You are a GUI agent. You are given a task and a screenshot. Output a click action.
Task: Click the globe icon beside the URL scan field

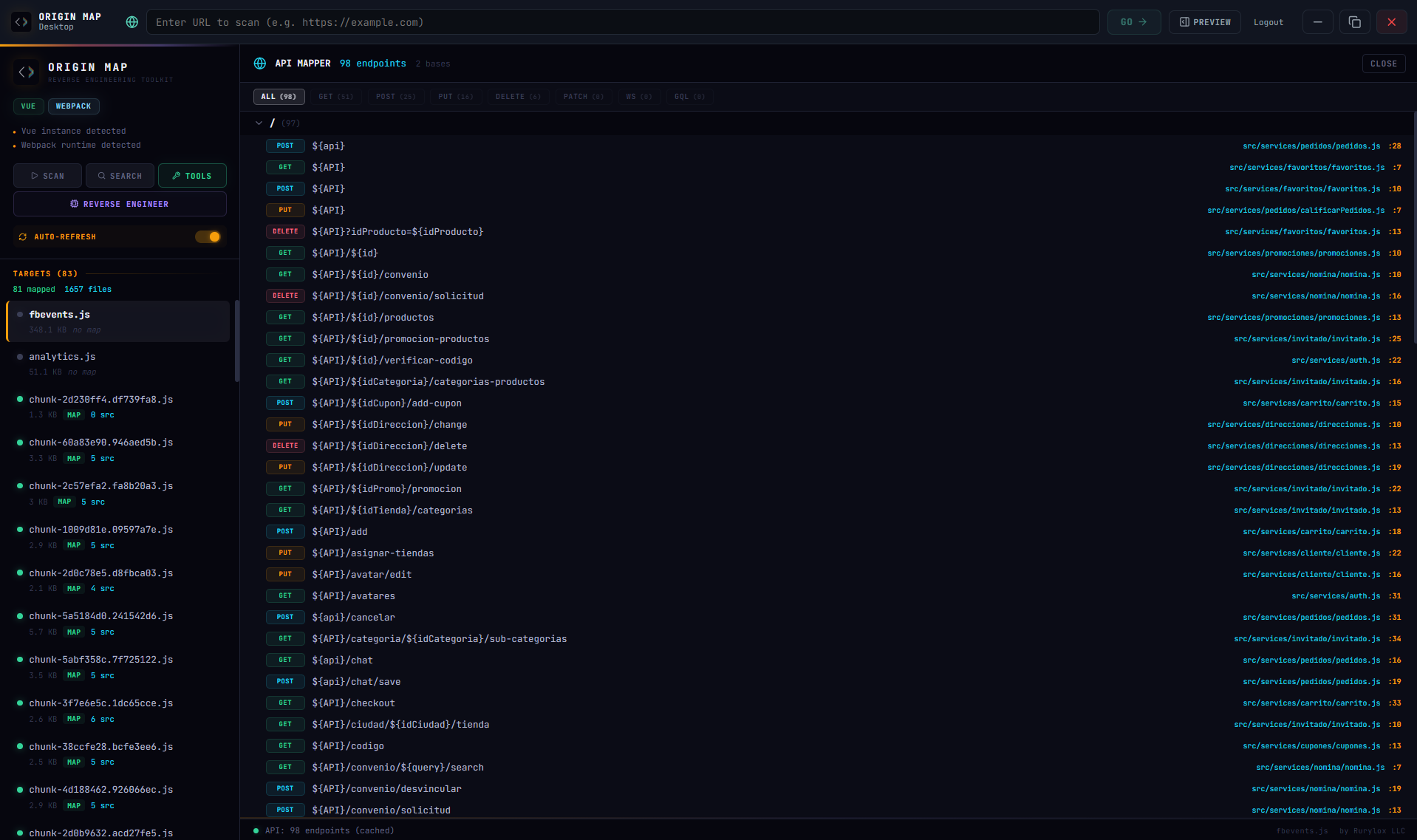[x=132, y=22]
